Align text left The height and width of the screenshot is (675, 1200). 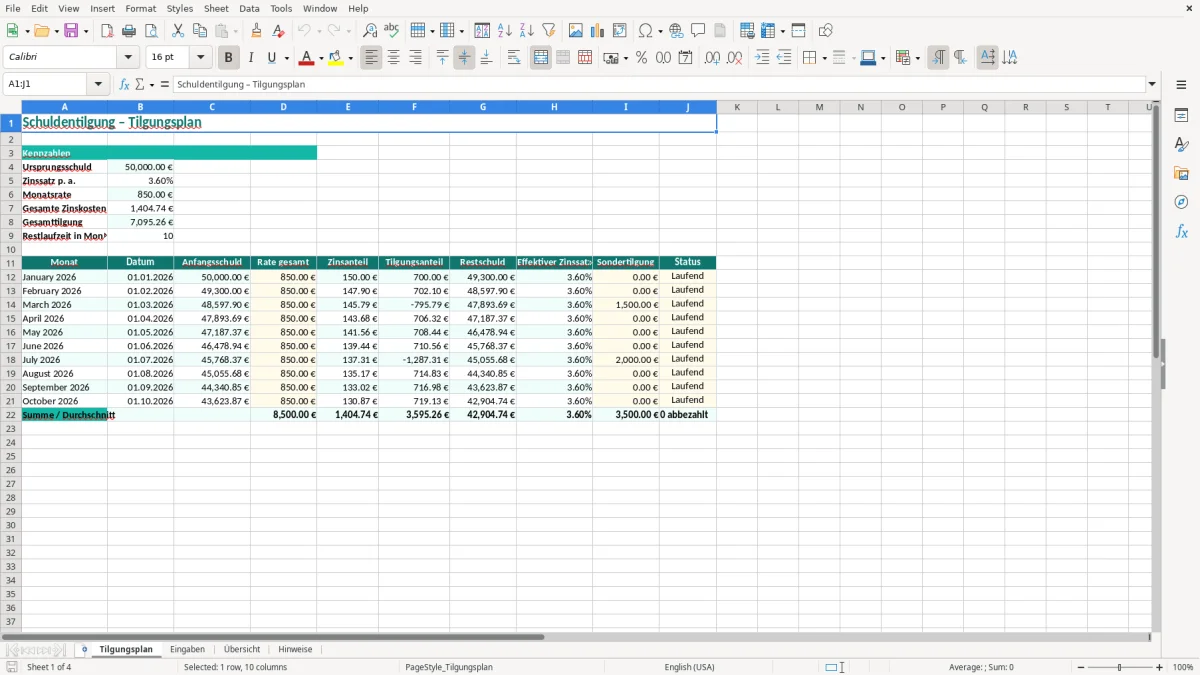point(372,58)
